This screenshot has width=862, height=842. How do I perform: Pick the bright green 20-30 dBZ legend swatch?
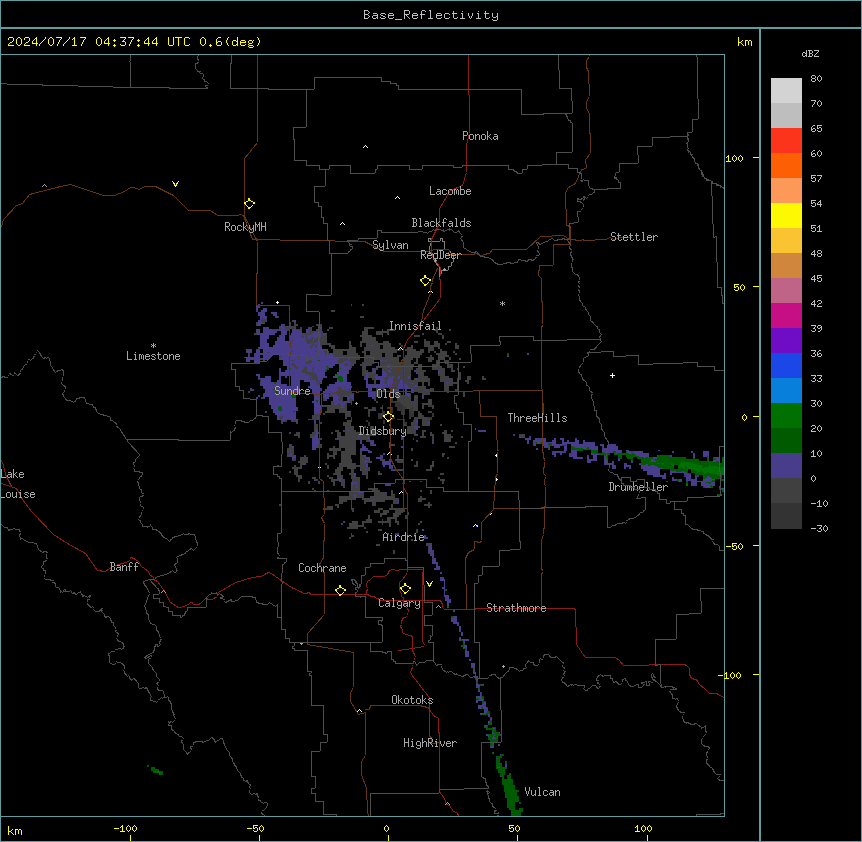[x=786, y=416]
